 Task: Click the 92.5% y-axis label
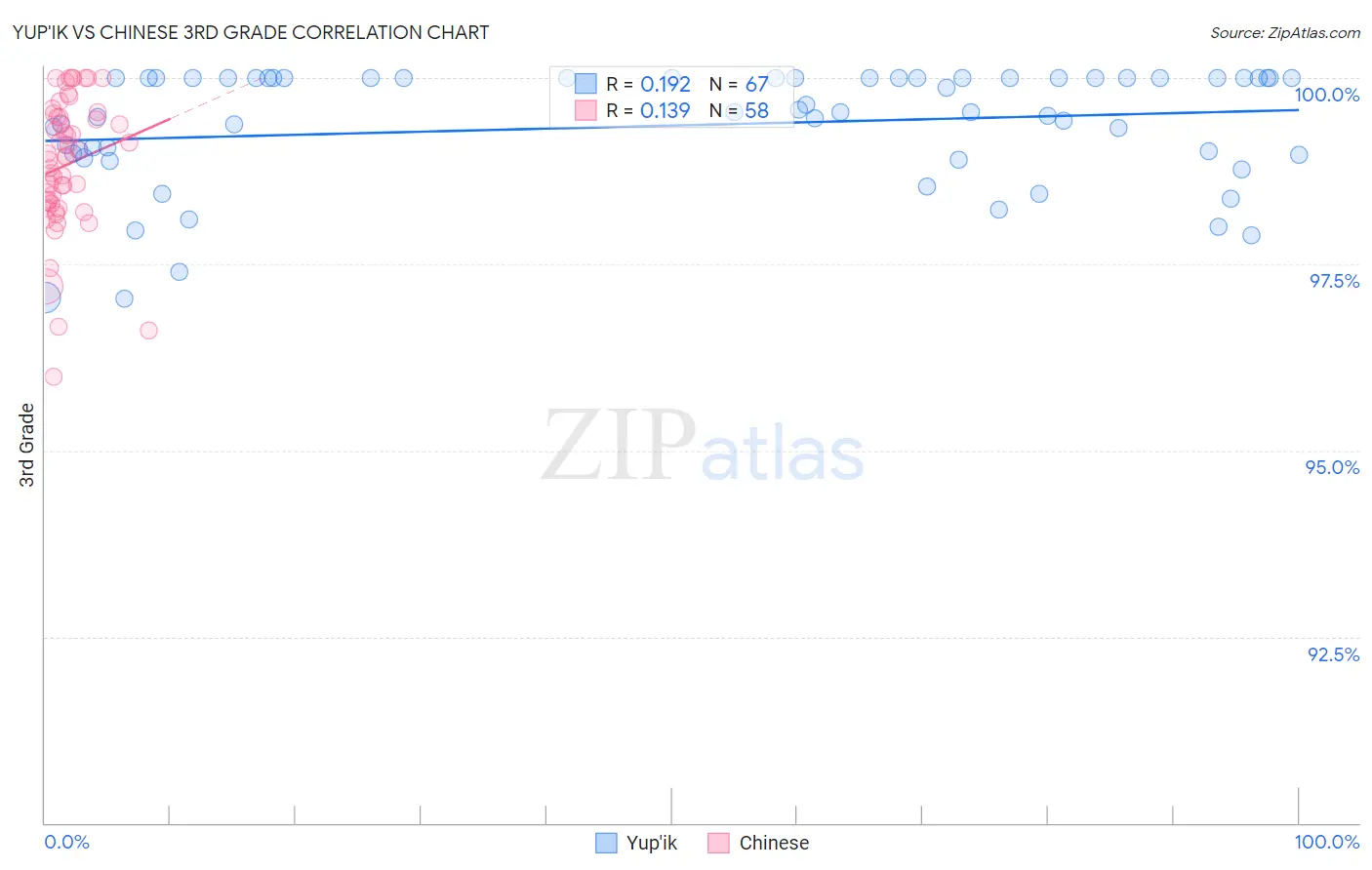(x=1334, y=654)
